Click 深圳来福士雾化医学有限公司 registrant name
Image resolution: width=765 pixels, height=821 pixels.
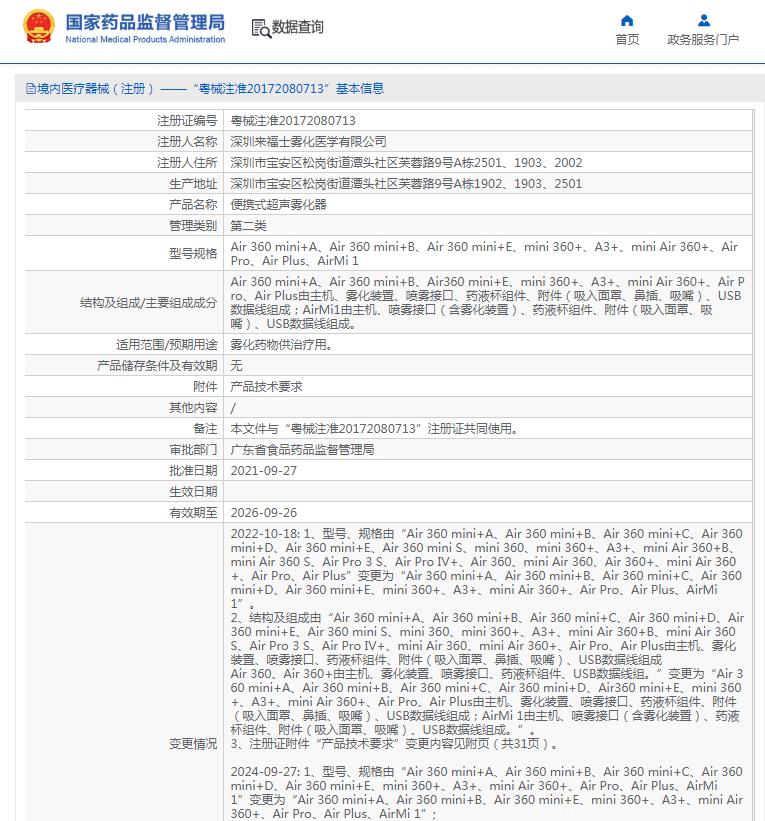click(308, 142)
